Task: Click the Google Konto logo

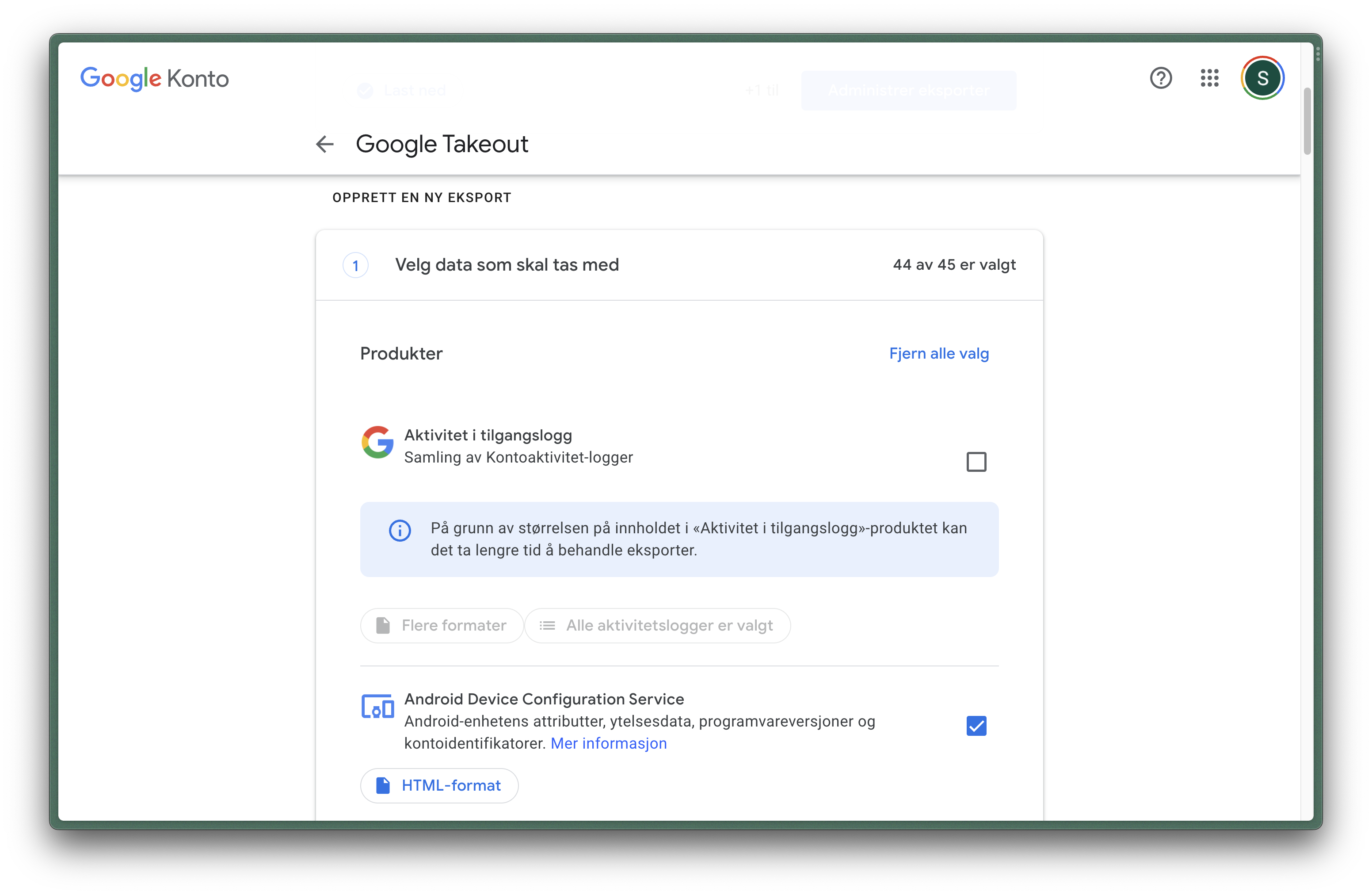Action: pyautogui.click(x=155, y=78)
